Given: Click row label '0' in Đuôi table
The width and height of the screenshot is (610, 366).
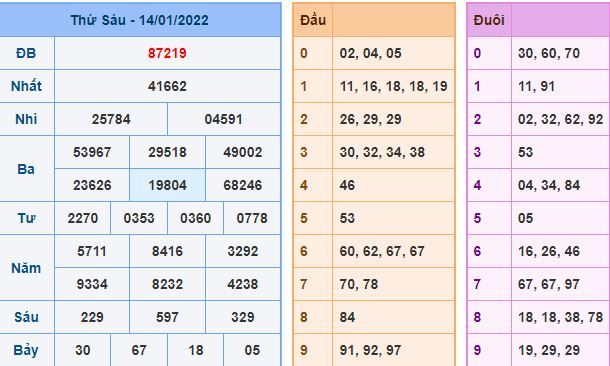Looking at the screenshot, I should pos(477,53).
